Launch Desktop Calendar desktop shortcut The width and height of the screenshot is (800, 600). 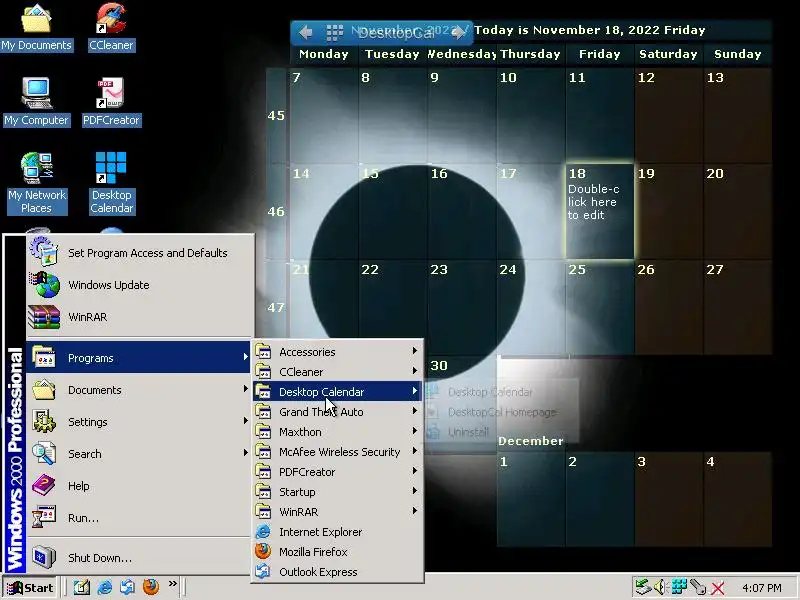click(111, 183)
